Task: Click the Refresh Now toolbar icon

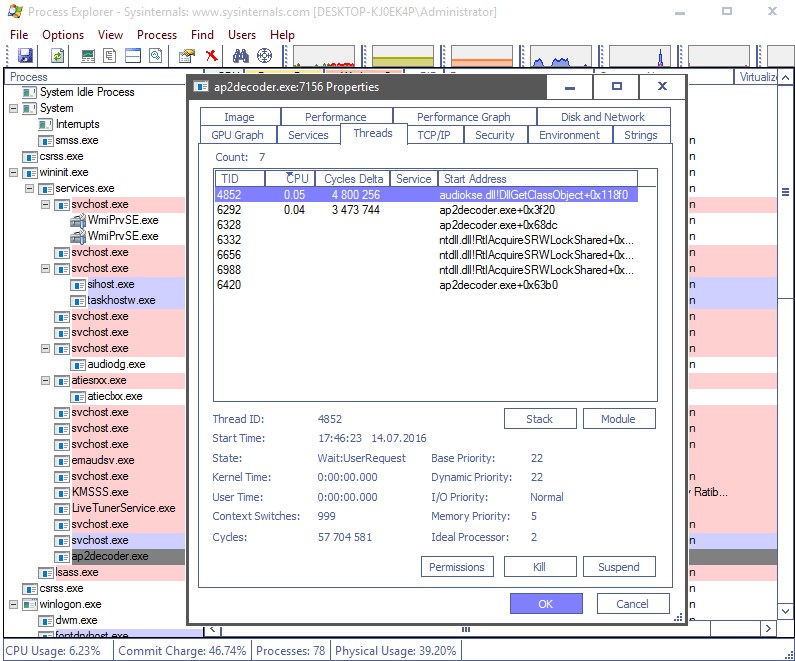Action: pos(58,55)
